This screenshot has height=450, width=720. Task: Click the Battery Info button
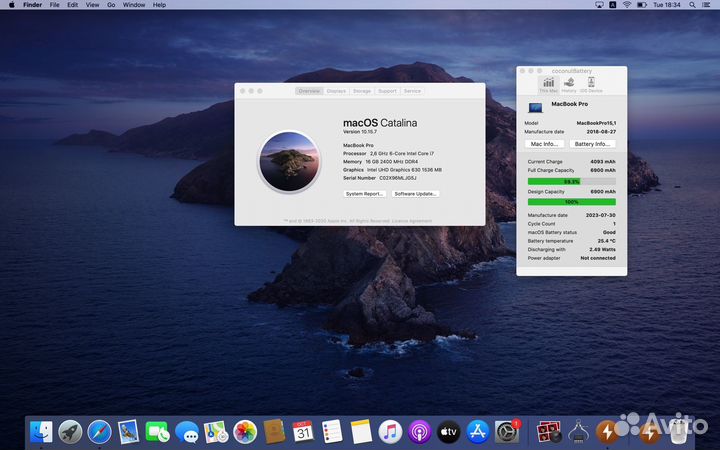592,144
